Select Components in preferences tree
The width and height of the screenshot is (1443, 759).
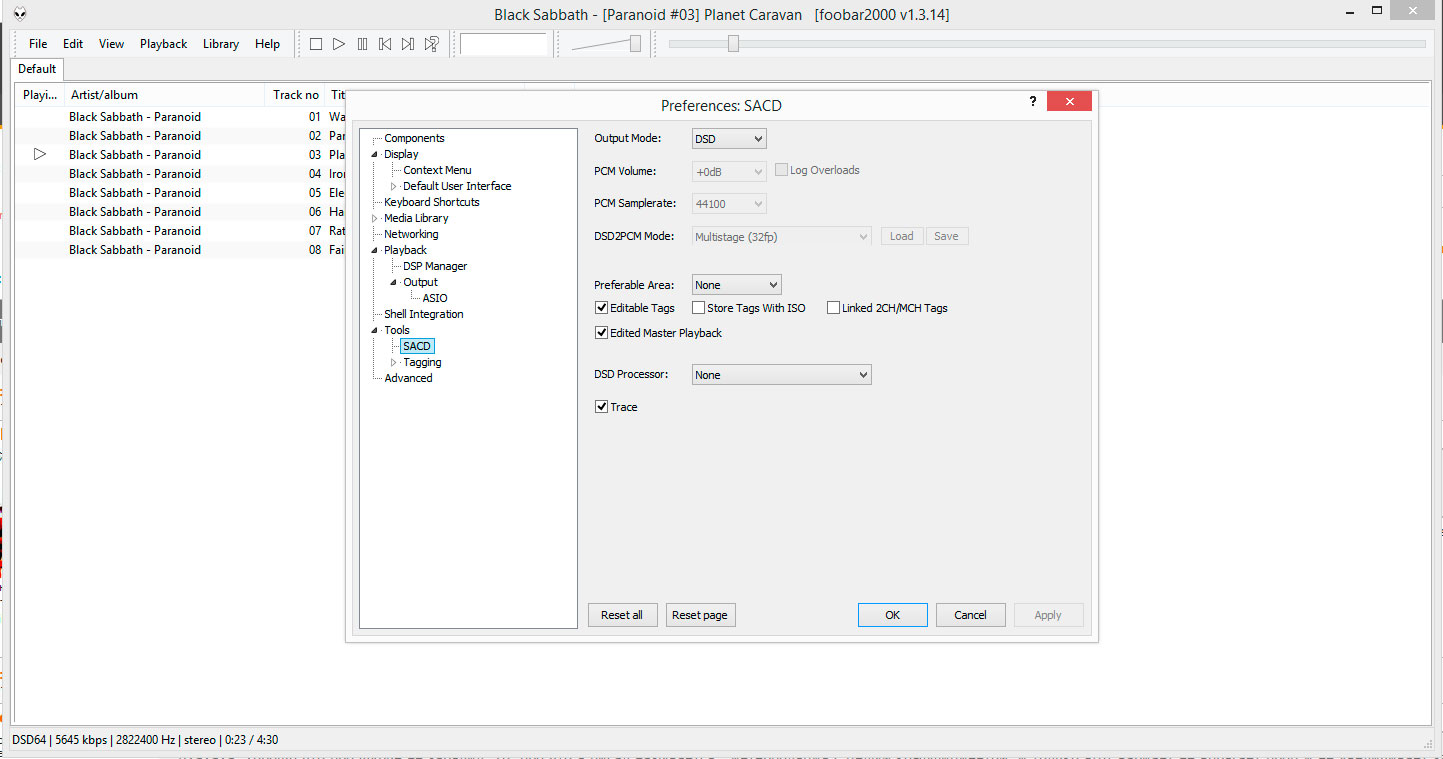(x=414, y=138)
